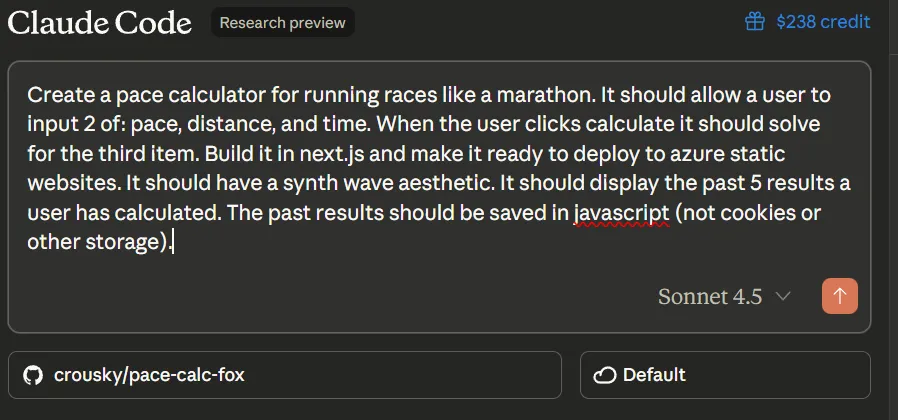
Task: Click the Claude Code title
Action: [x=99, y=22]
